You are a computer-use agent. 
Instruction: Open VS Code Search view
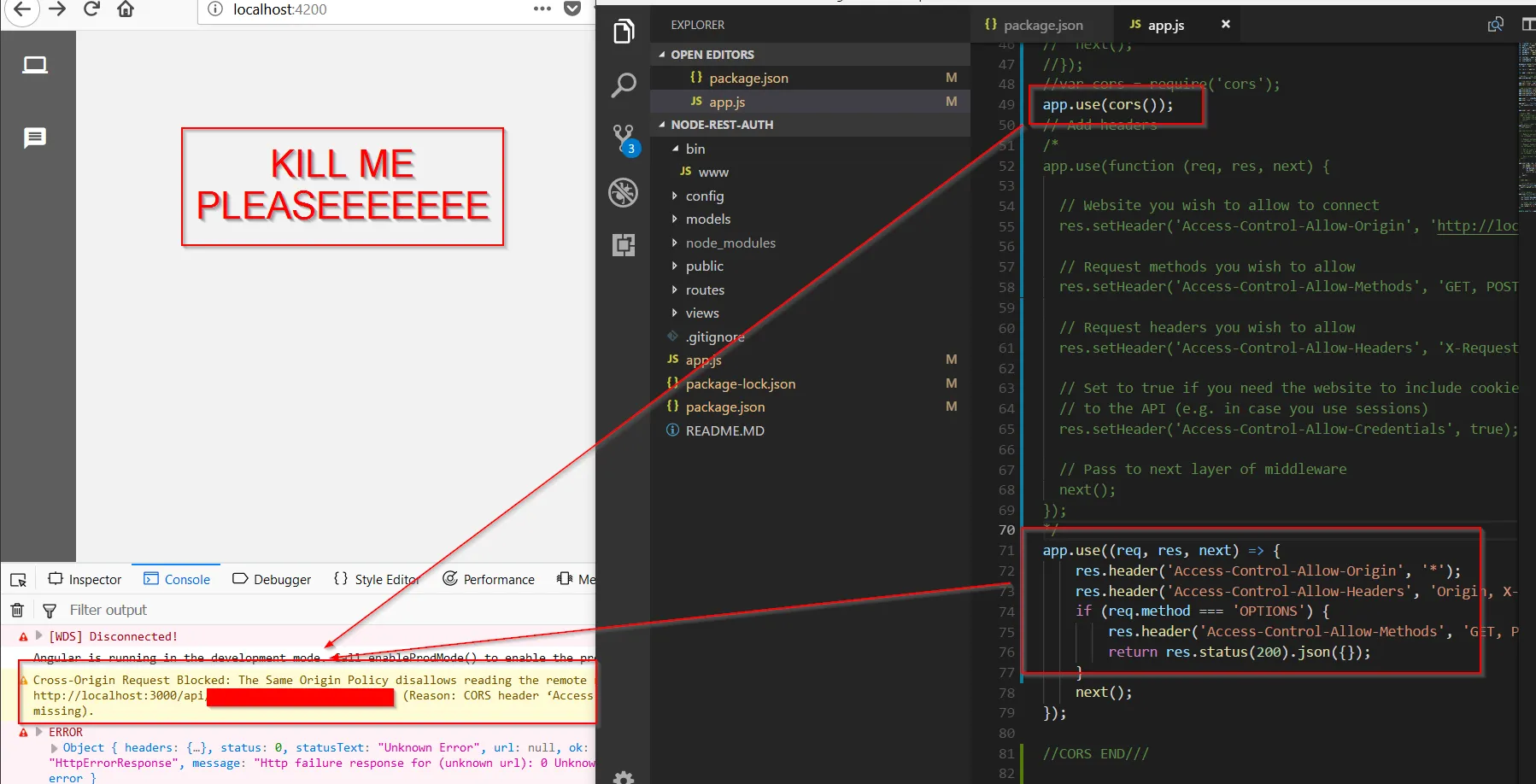pos(624,85)
